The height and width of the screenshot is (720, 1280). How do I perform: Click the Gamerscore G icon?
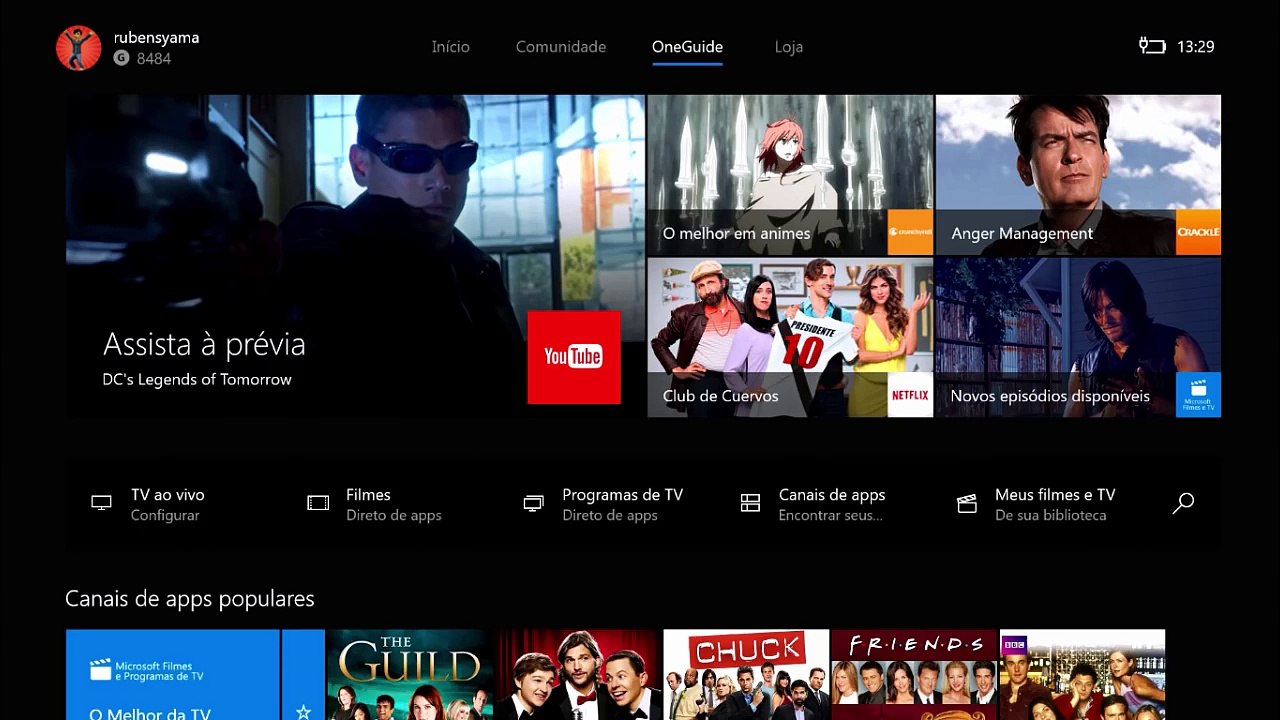121,59
